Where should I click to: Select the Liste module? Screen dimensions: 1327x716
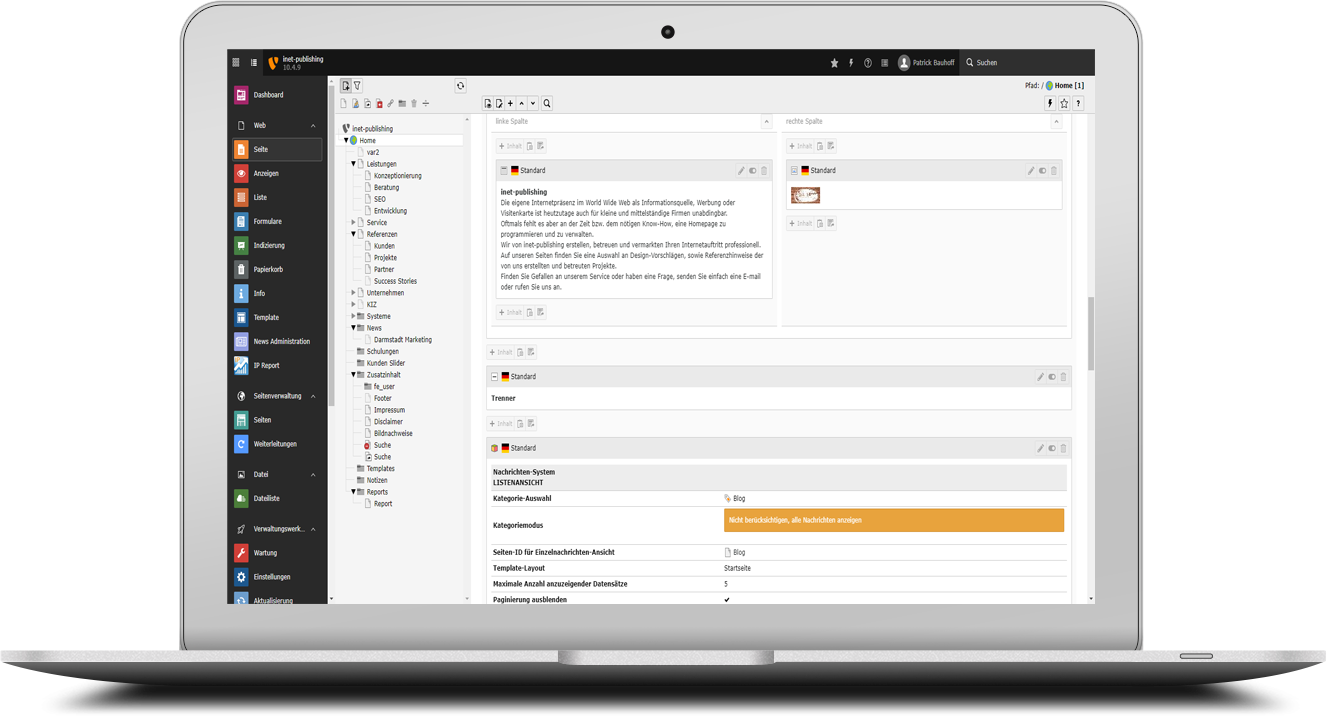(260, 198)
